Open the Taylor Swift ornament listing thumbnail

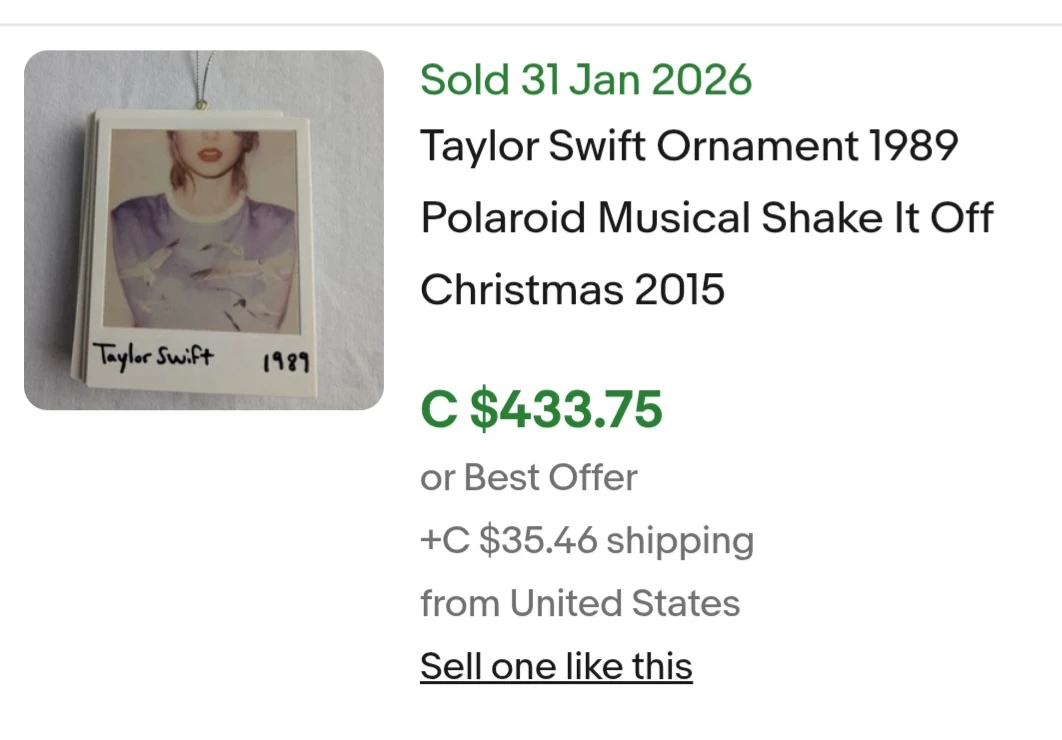pyautogui.click(x=205, y=230)
